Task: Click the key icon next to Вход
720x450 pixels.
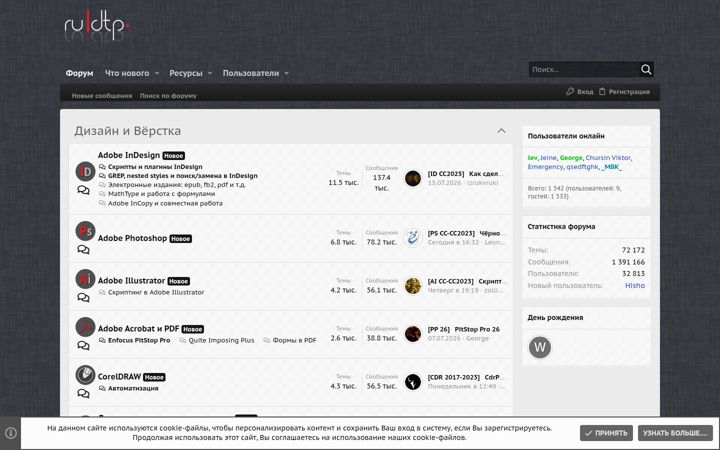Action: click(570, 91)
